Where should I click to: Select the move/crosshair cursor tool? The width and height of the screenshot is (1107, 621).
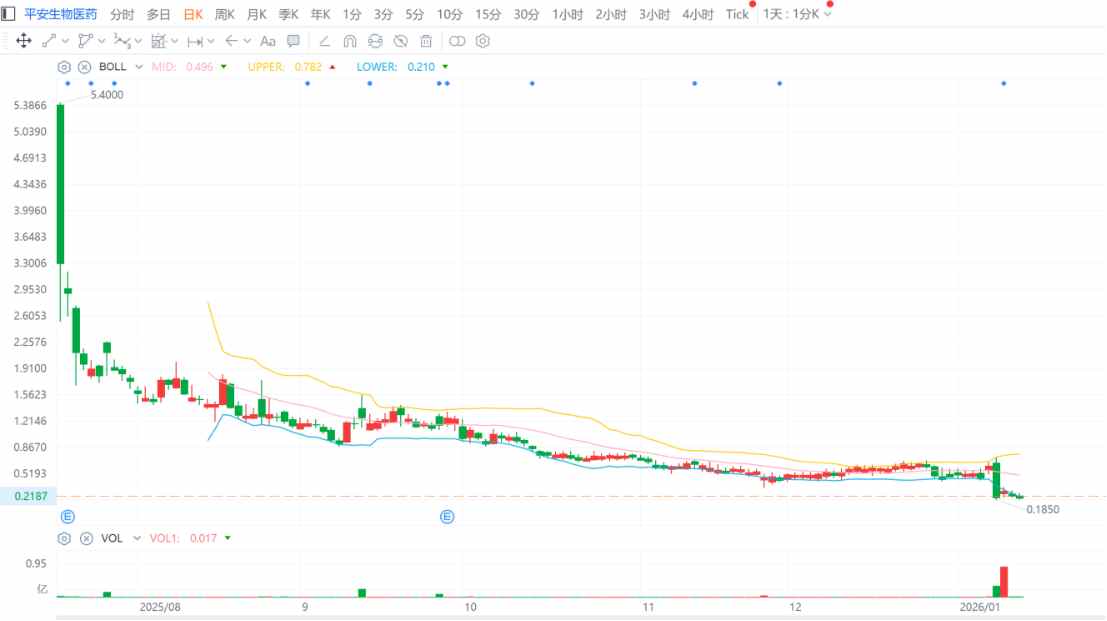[x=23, y=41]
